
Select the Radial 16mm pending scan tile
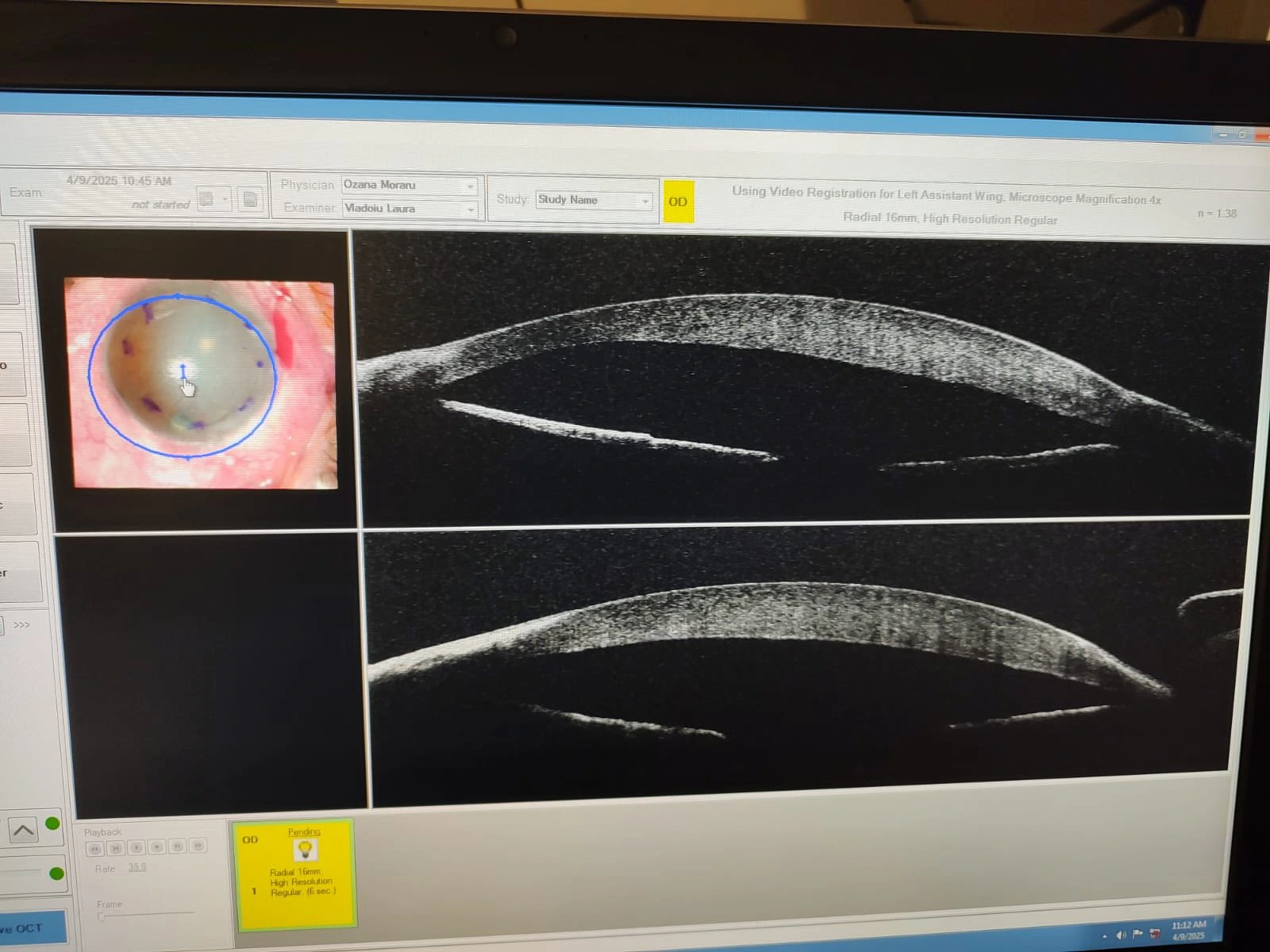click(x=295, y=873)
